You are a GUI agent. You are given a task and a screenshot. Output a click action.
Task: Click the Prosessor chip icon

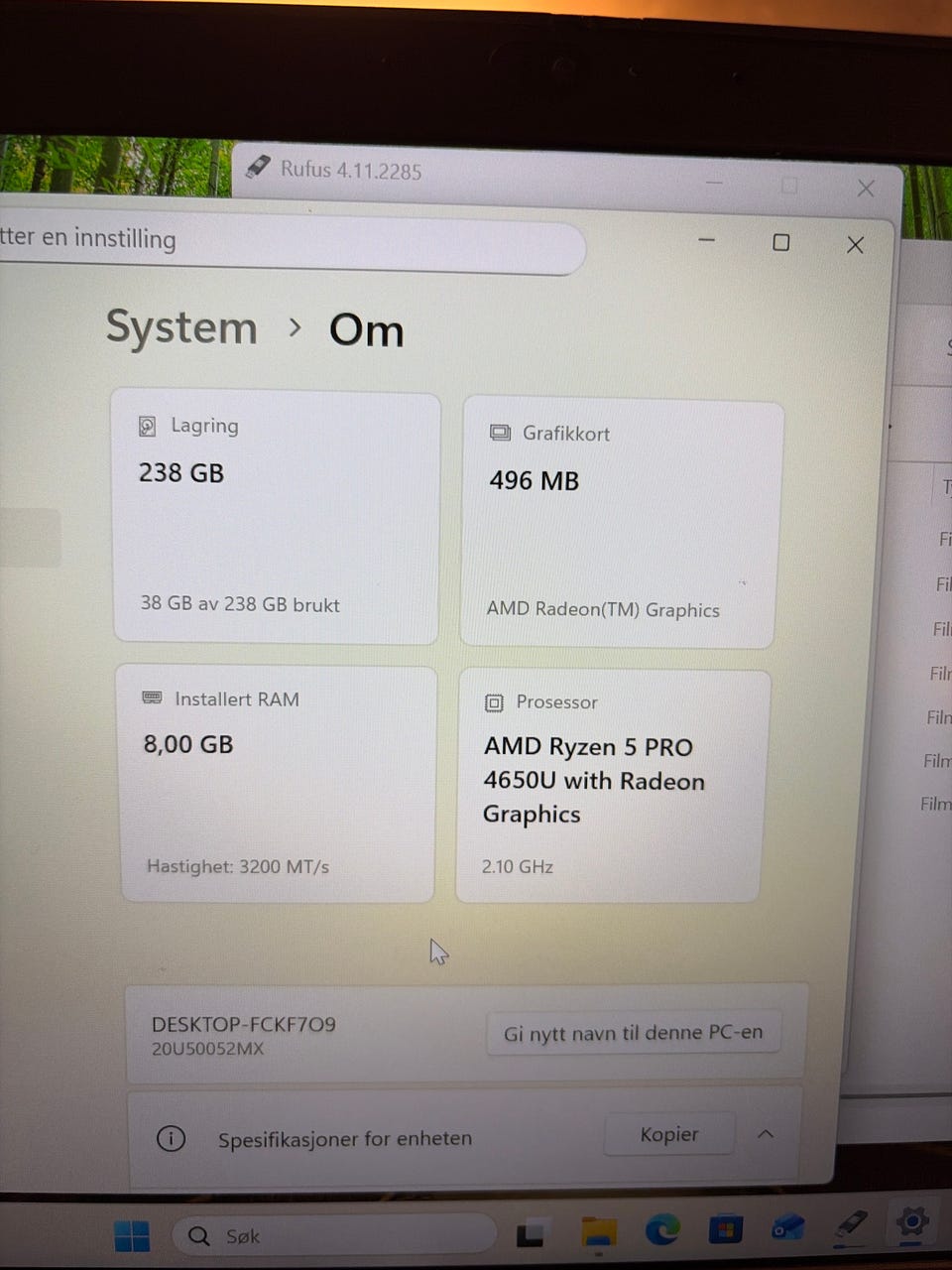point(494,702)
